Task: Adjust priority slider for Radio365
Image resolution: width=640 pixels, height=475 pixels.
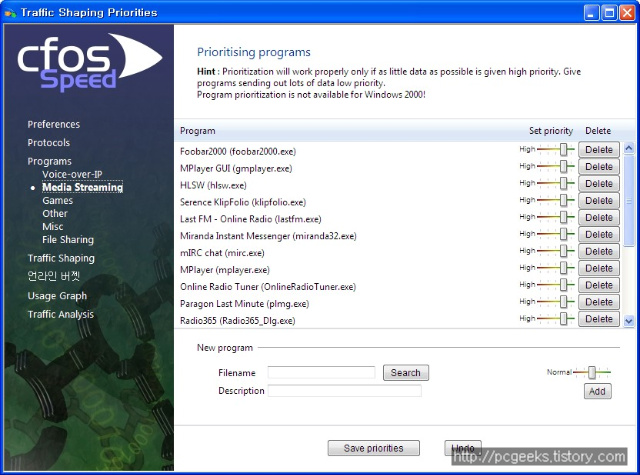Action: [x=563, y=319]
